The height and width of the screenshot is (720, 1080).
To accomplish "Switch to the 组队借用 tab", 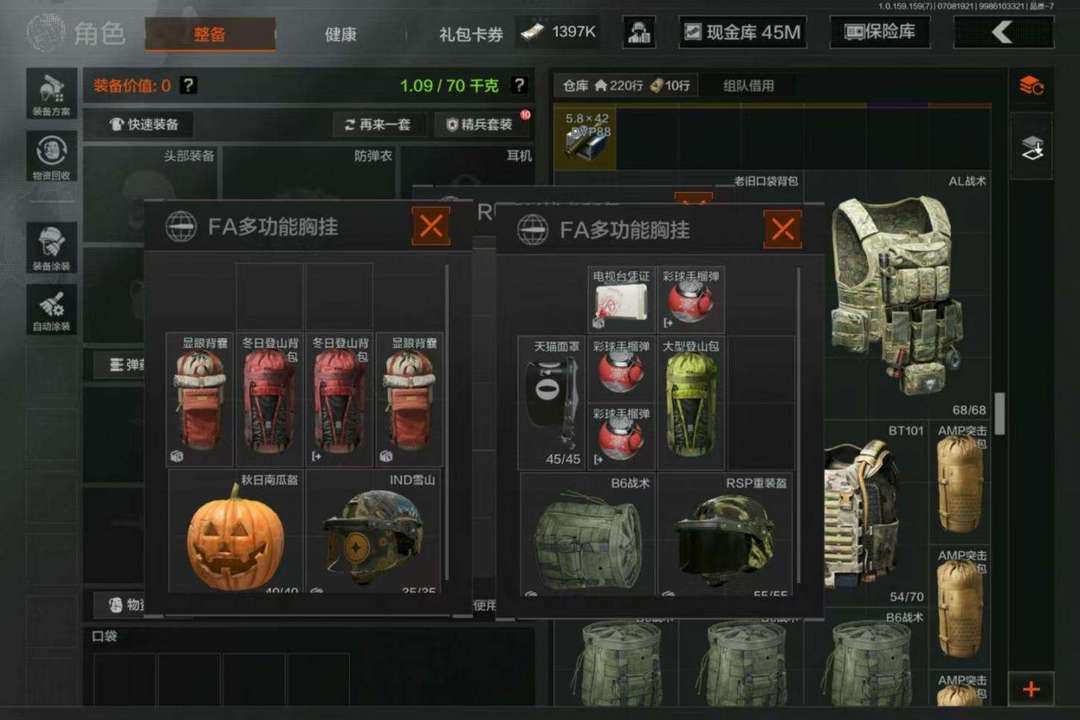I will 749,85.
